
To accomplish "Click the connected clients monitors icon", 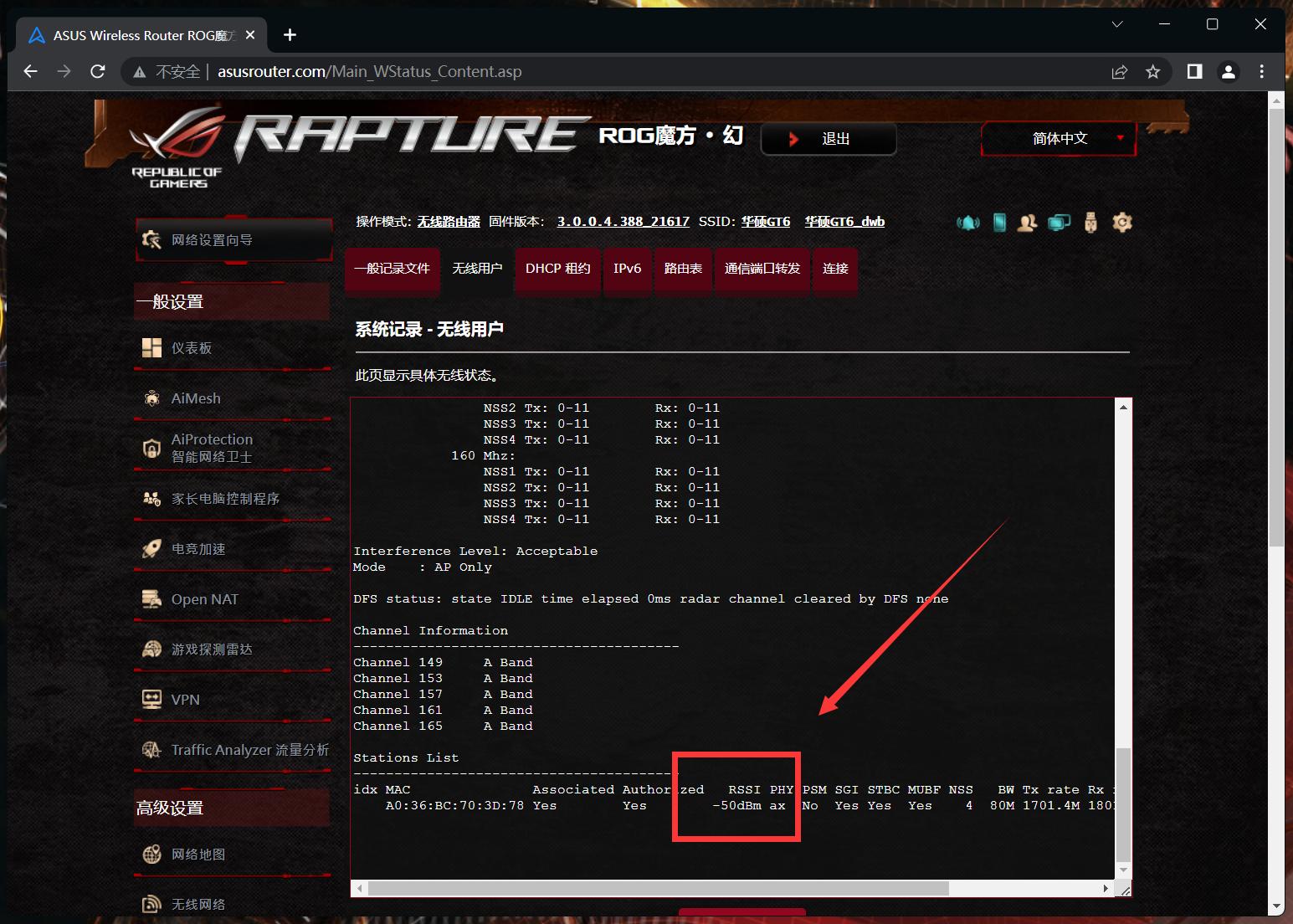I will click(x=1060, y=223).
